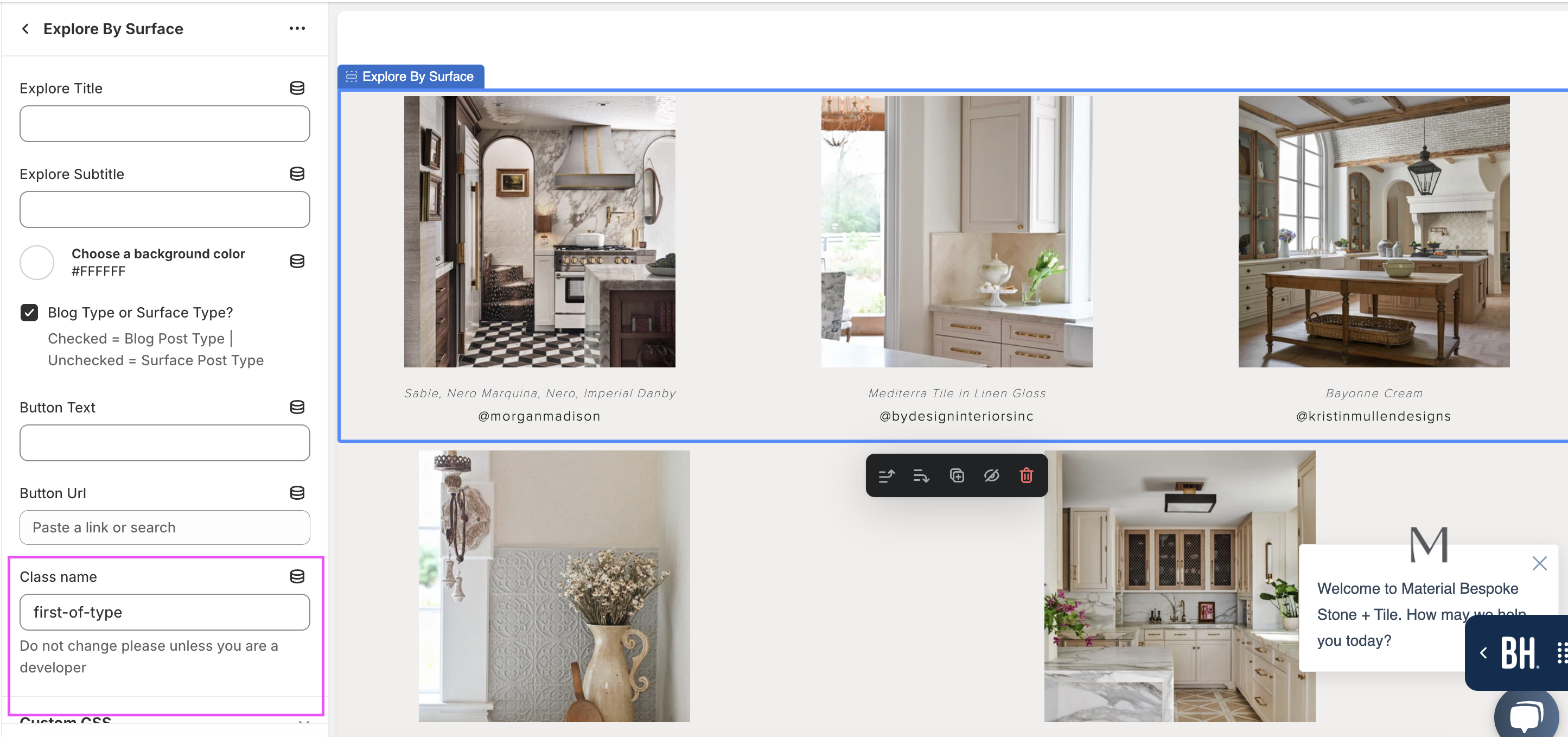Click dynamic source icon for Button Text
The height and width of the screenshot is (737, 1568).
297,408
